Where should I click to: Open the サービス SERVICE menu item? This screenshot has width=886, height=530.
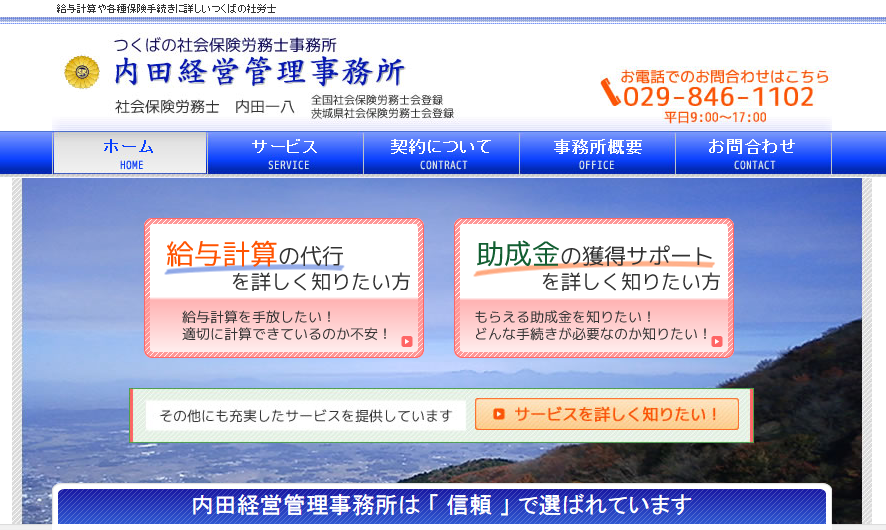point(285,153)
